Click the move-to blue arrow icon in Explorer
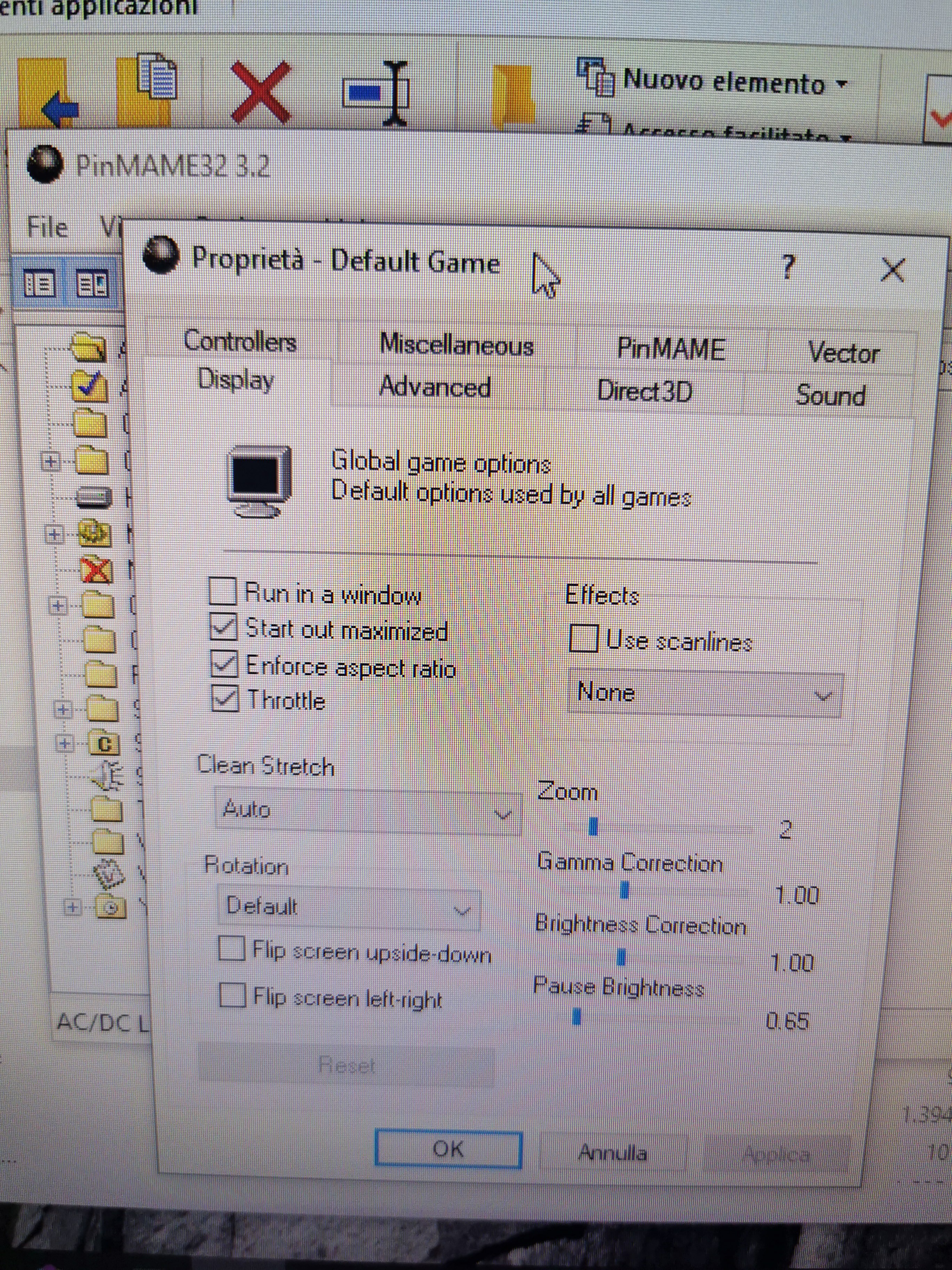Screen dimensions: 952x1270 (48, 92)
